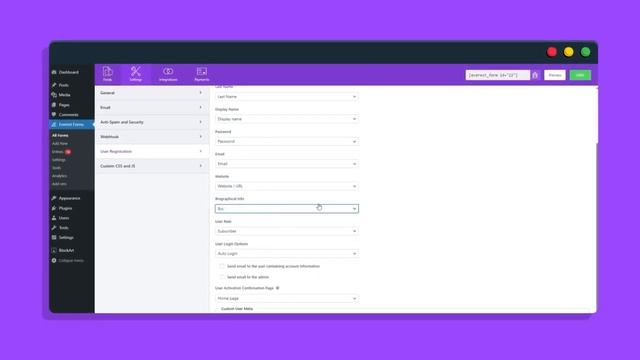Open the Biographical Info dropdown showing Bio
Viewport: 640px width, 360px height.
[x=287, y=209]
